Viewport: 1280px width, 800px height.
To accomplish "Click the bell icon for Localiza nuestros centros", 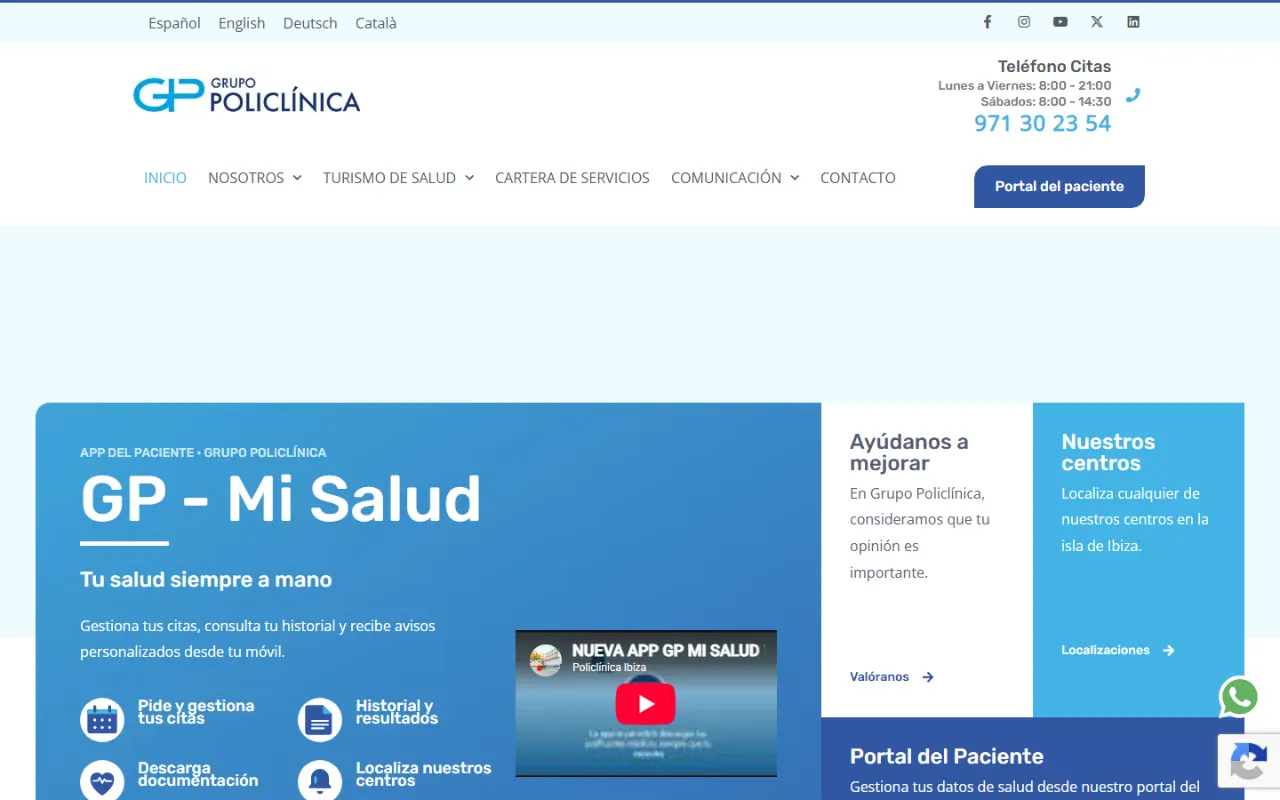I will tap(320, 780).
